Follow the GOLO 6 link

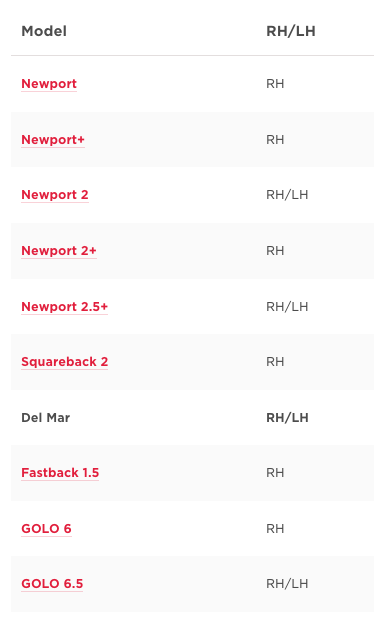pyautogui.click(x=46, y=529)
